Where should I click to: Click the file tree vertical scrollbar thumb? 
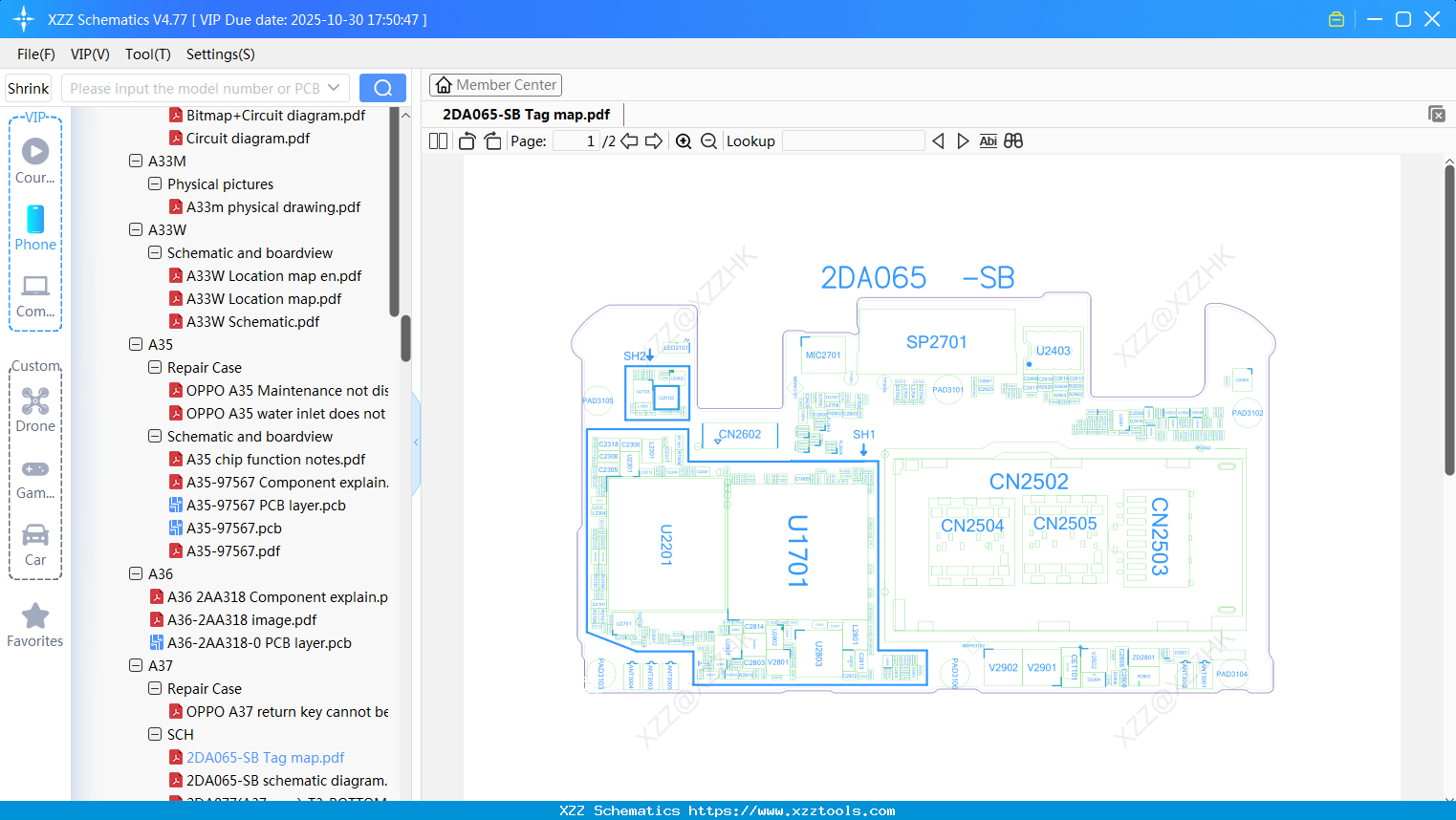point(405,338)
